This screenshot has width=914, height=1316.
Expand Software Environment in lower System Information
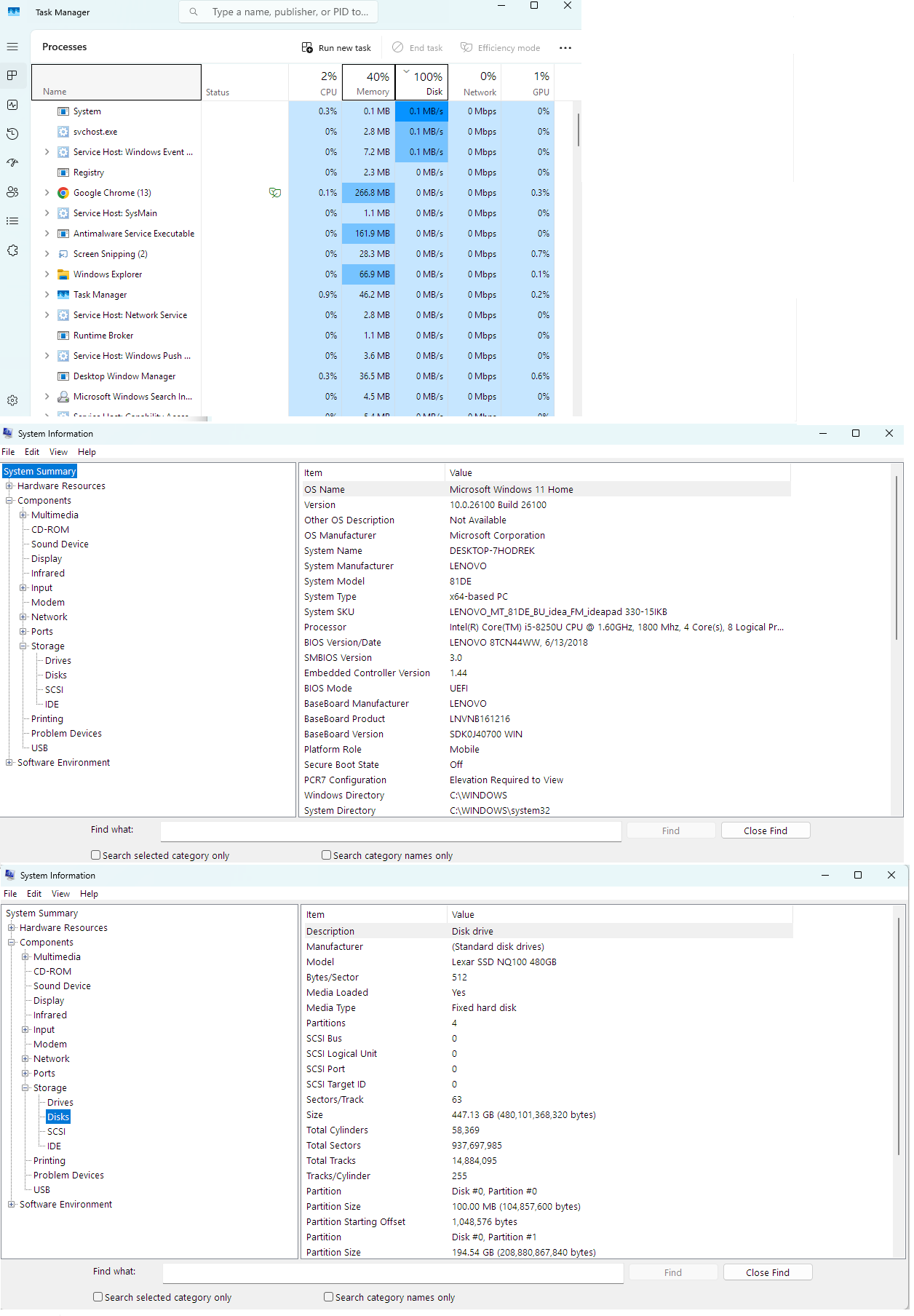(12, 1205)
